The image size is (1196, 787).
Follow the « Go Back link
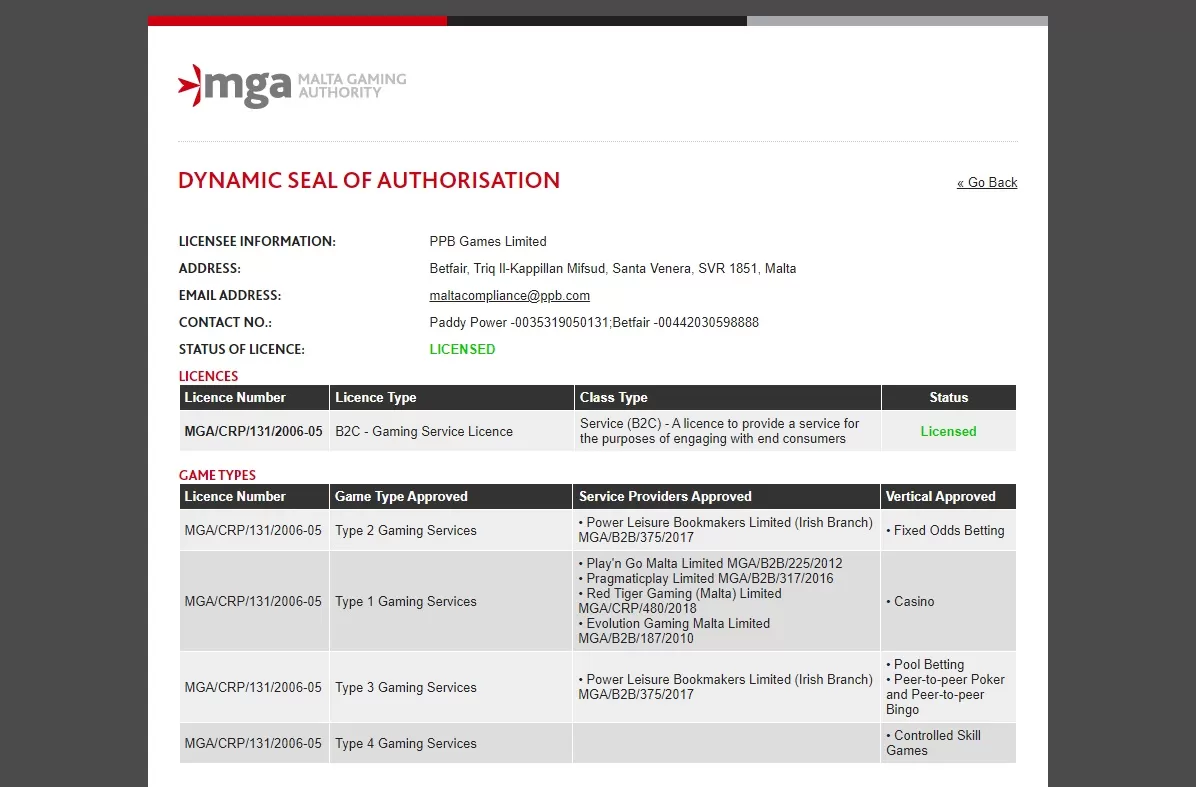pos(987,182)
